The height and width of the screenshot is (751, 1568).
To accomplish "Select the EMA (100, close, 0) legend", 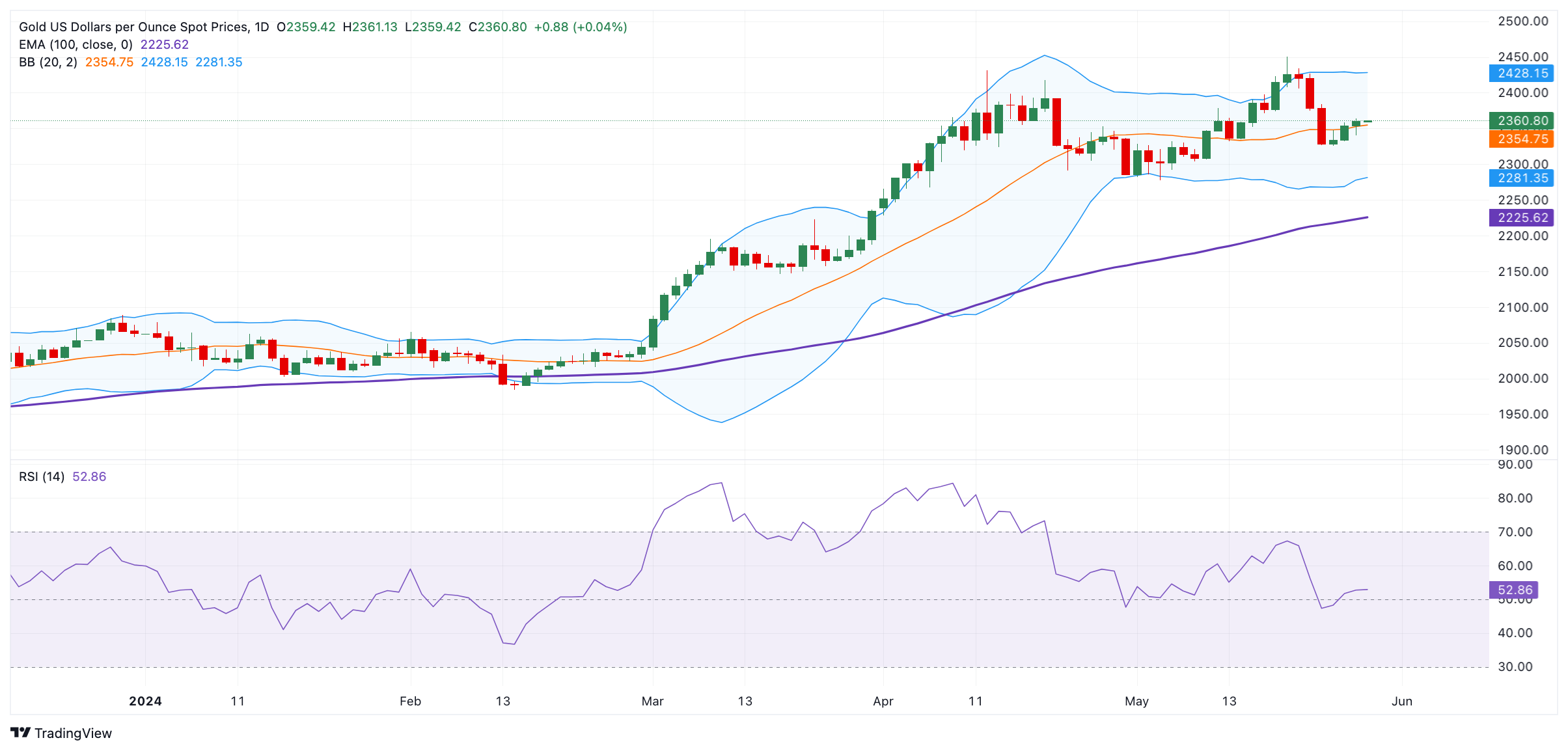I will 76,44.
